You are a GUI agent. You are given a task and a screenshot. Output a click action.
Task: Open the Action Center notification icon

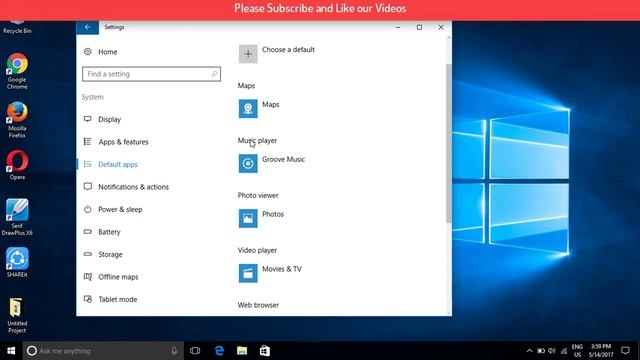pos(625,351)
